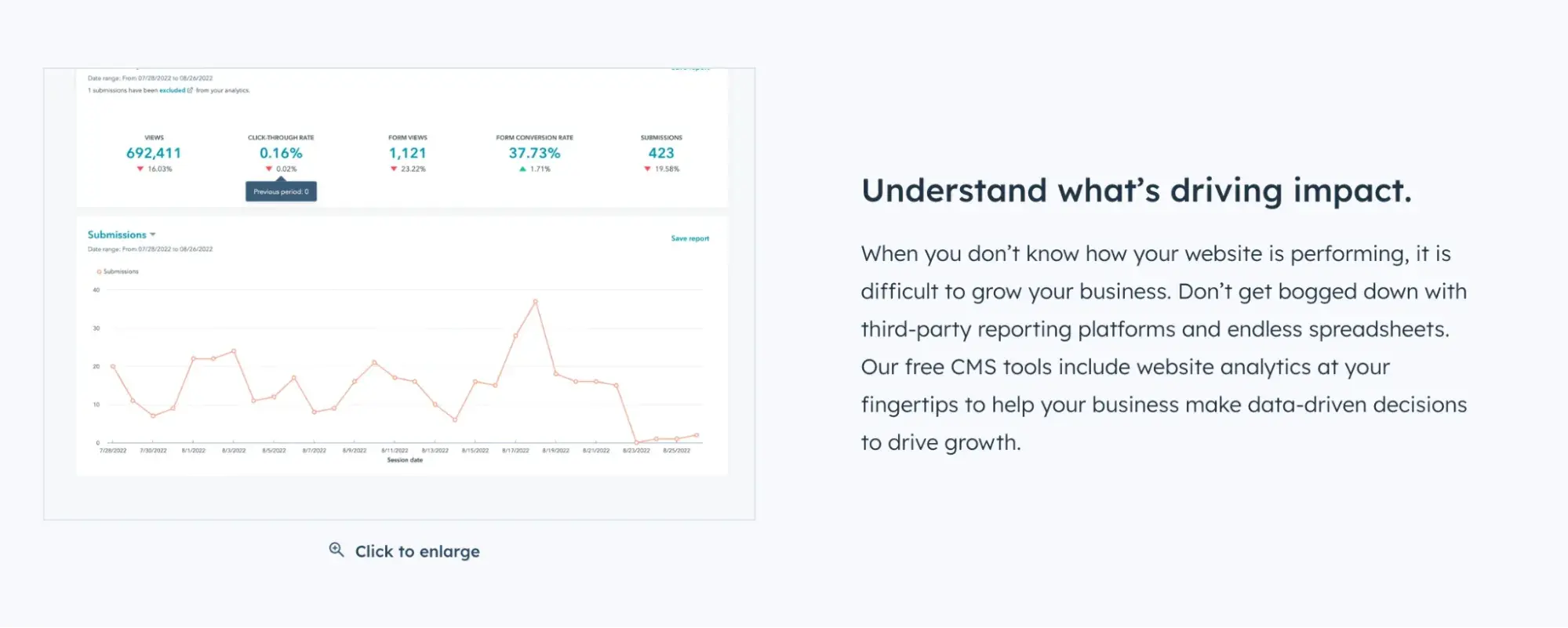Select the 692,411 Views metric
Viewport: 1568px width, 628px height.
(x=154, y=153)
